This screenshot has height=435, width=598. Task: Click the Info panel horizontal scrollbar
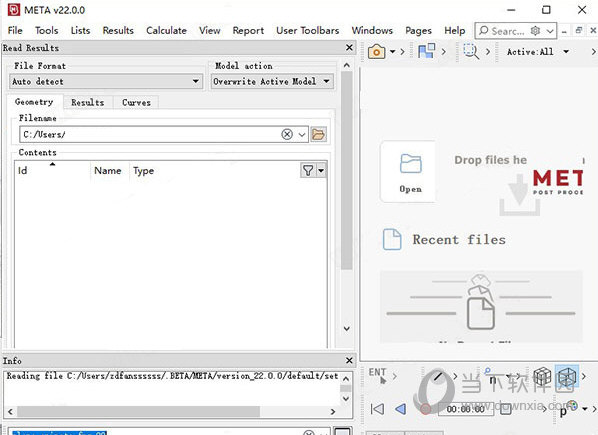[x=138, y=411]
